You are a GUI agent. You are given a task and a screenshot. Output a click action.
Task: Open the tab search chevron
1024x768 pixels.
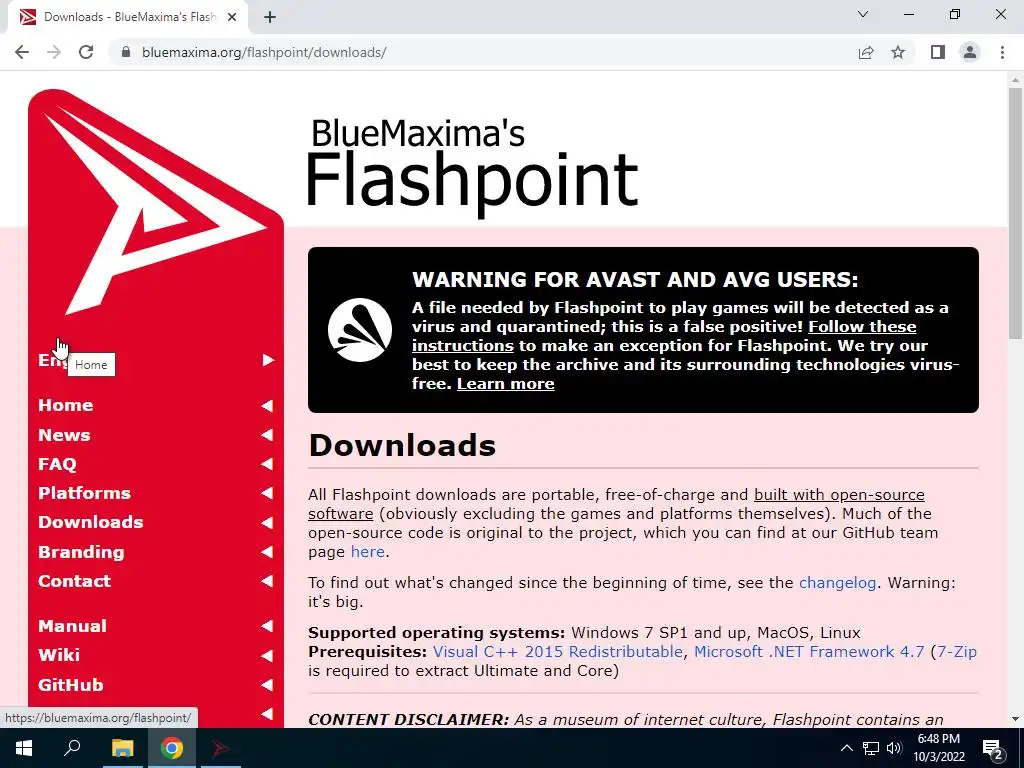click(x=863, y=14)
